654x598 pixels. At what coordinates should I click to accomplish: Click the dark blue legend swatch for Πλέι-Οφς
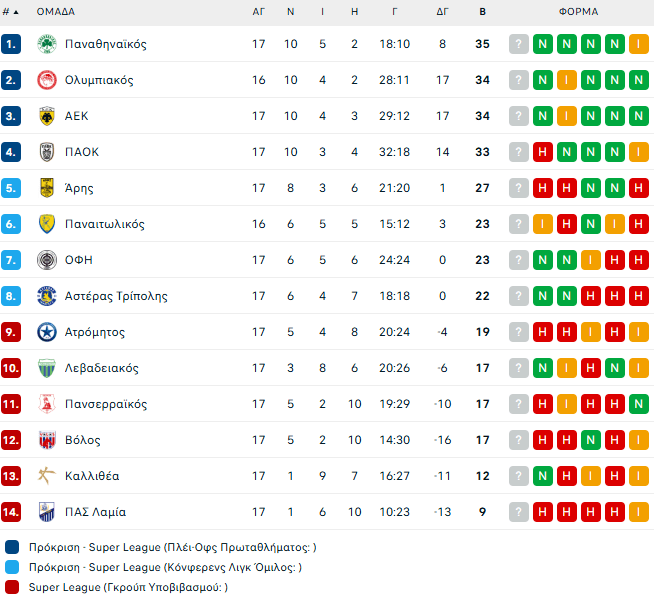pos(11,547)
